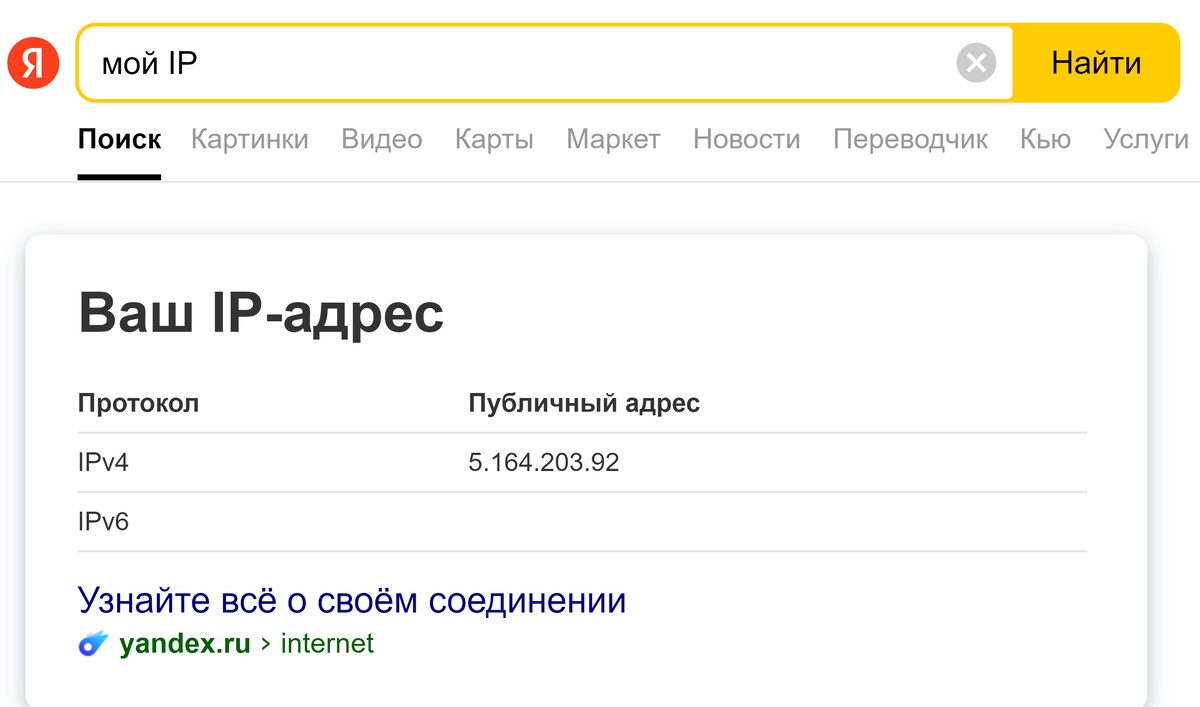This screenshot has height=707, width=1200.
Task: Click the yandex.ru breadcrumb link
Action: coord(184,644)
